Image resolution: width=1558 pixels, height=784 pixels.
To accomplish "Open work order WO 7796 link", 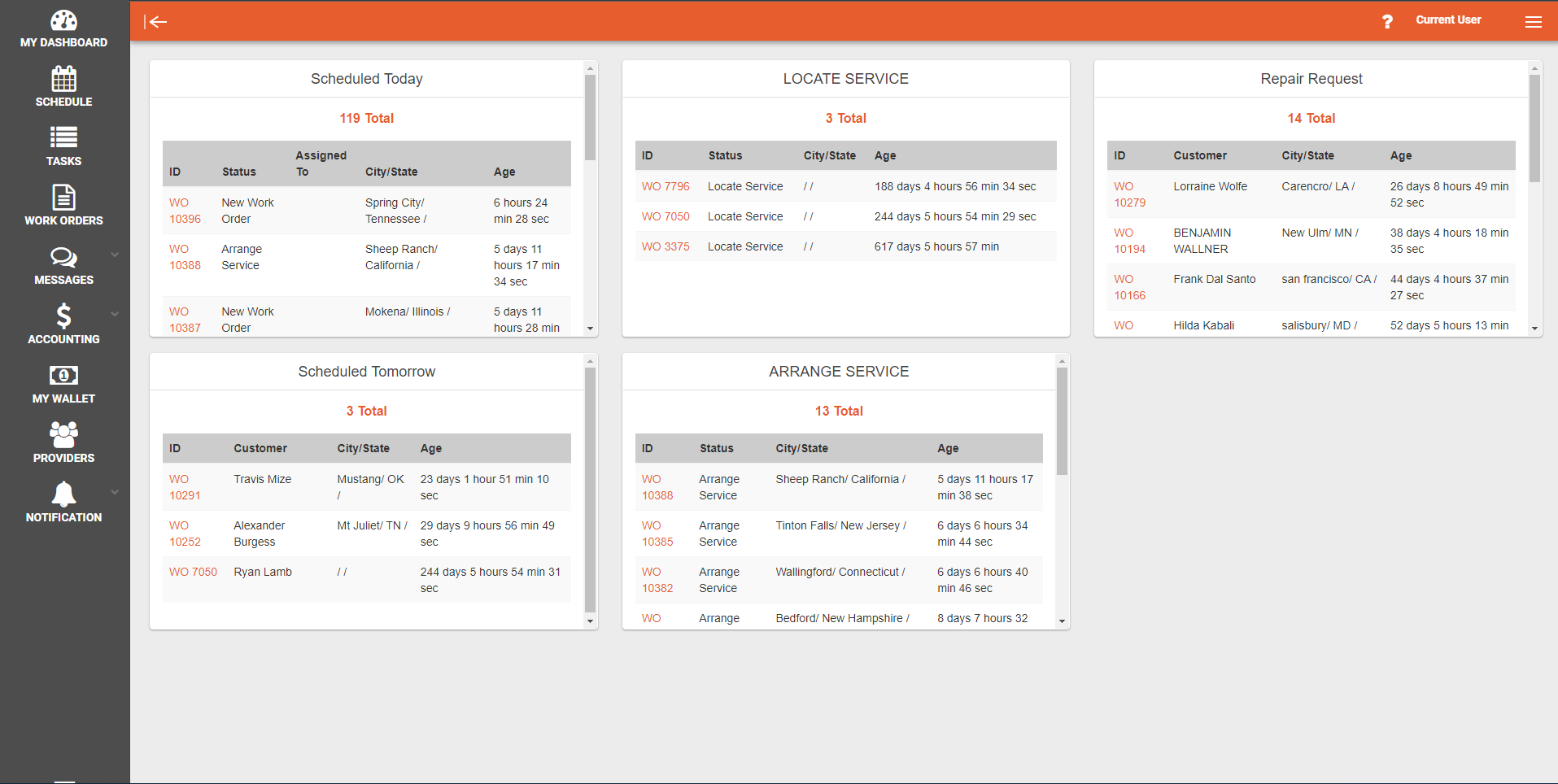I will point(665,186).
